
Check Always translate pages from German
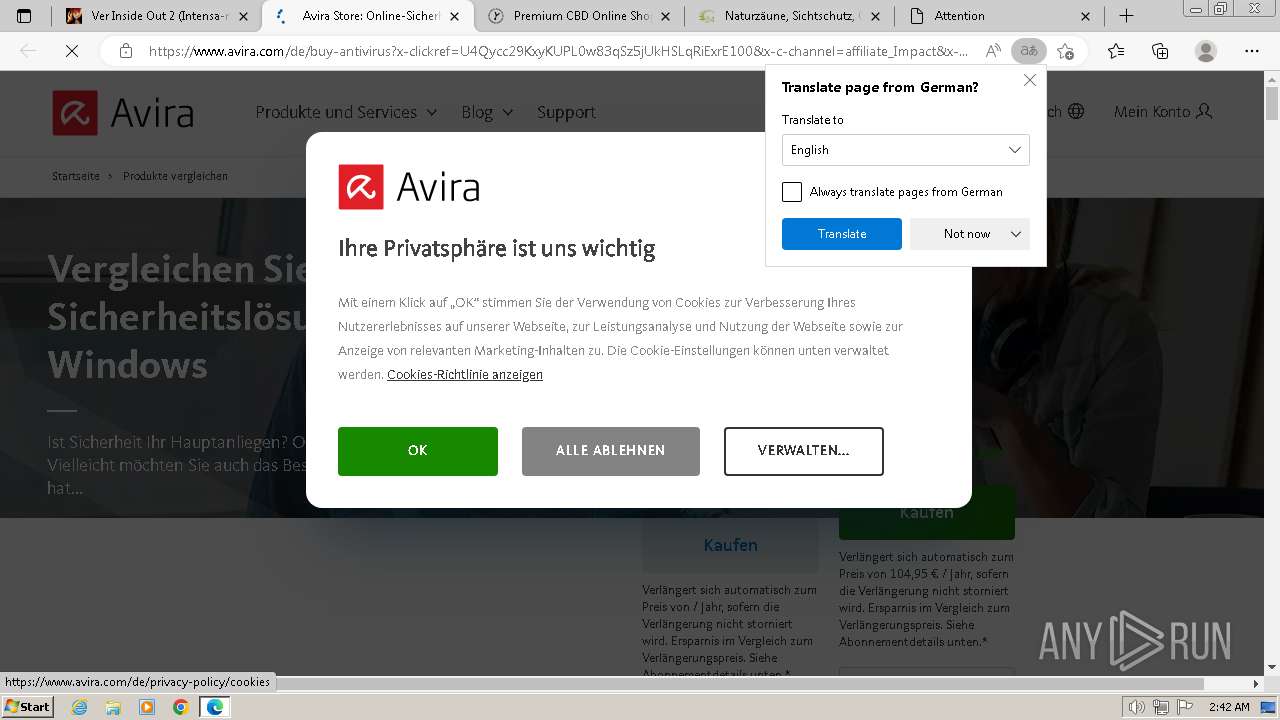point(792,192)
